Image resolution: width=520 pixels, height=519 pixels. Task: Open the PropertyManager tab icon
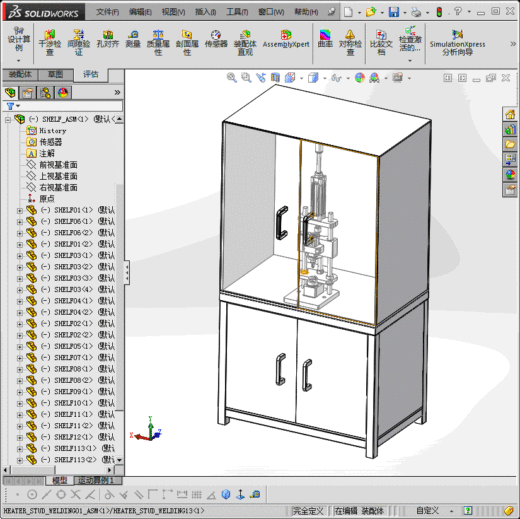point(28,92)
